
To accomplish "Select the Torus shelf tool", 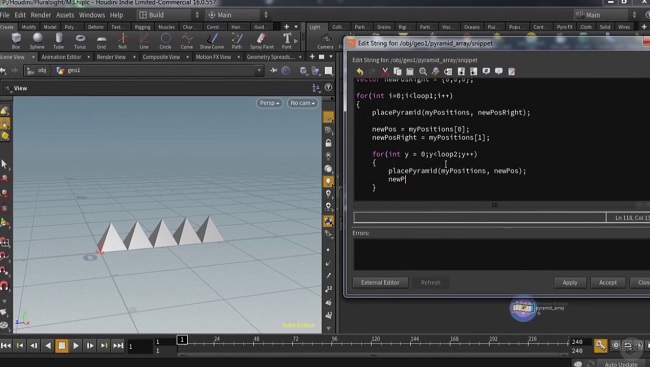I will pos(80,41).
